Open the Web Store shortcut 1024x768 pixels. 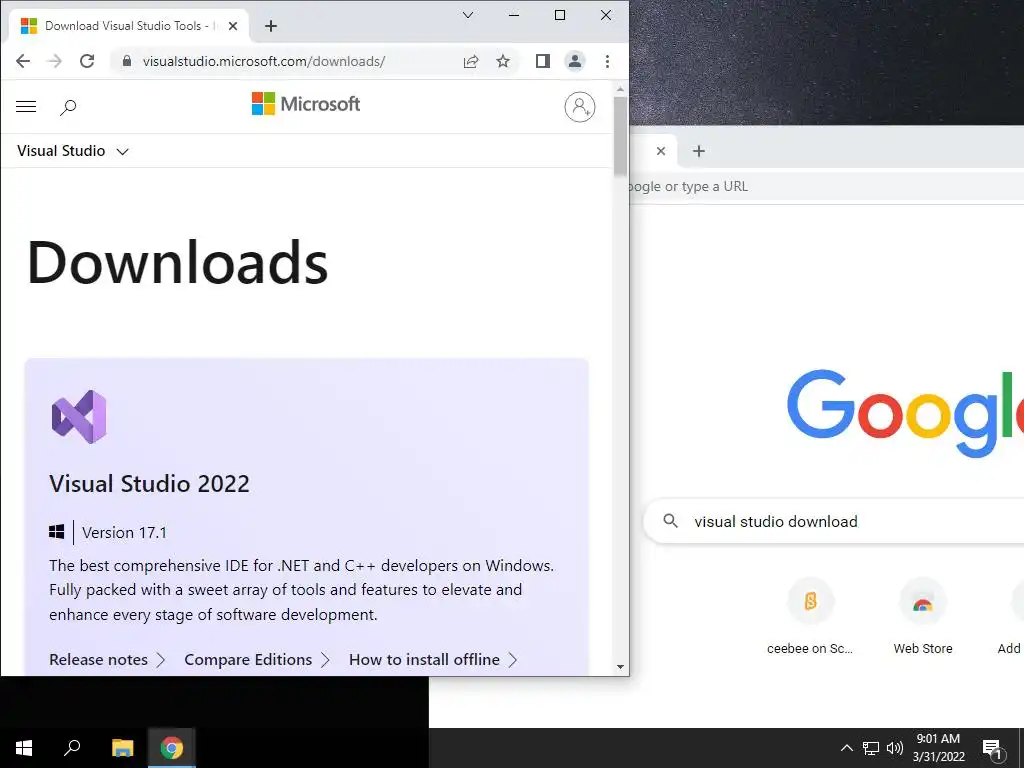(x=922, y=616)
